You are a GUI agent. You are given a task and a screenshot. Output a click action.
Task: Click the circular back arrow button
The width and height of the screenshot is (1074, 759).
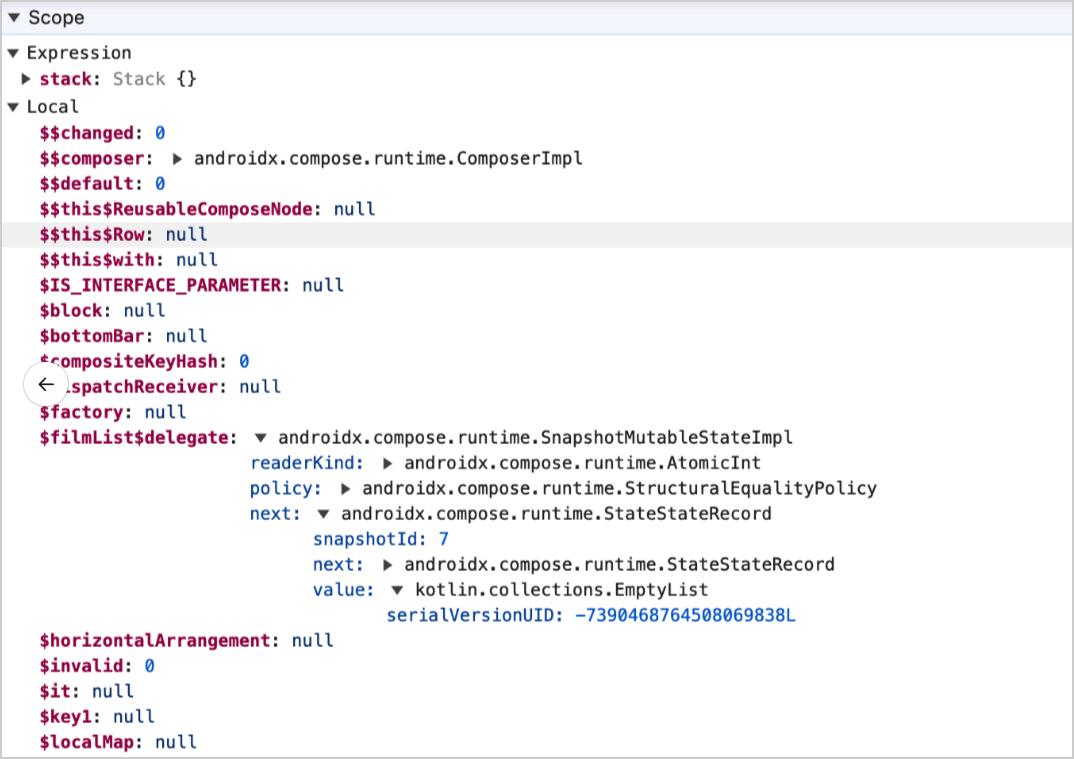(x=46, y=384)
